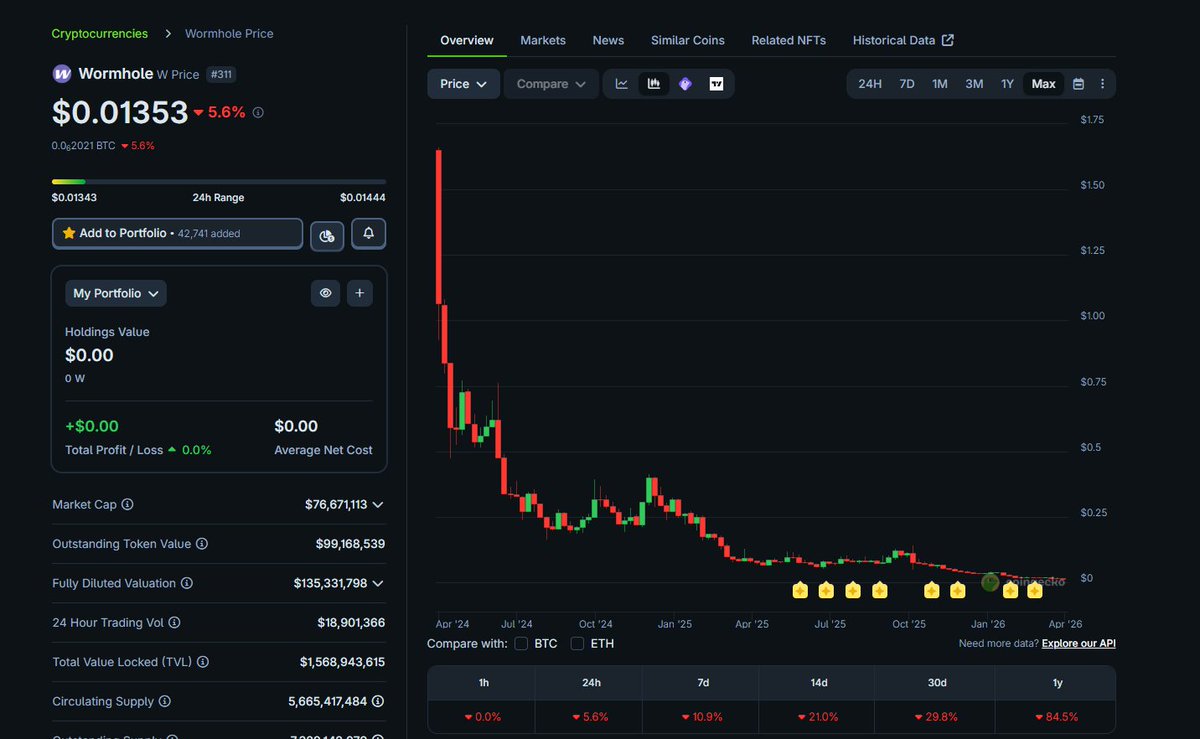Set a price alert bell
Viewport: 1200px width, 739px height.
coord(369,233)
